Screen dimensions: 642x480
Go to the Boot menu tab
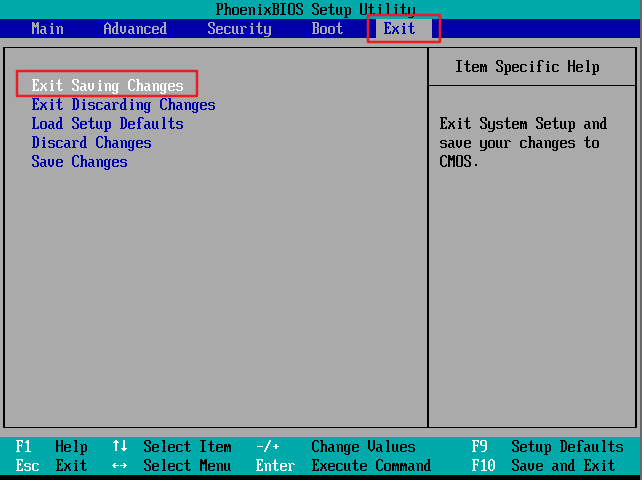[327, 29]
